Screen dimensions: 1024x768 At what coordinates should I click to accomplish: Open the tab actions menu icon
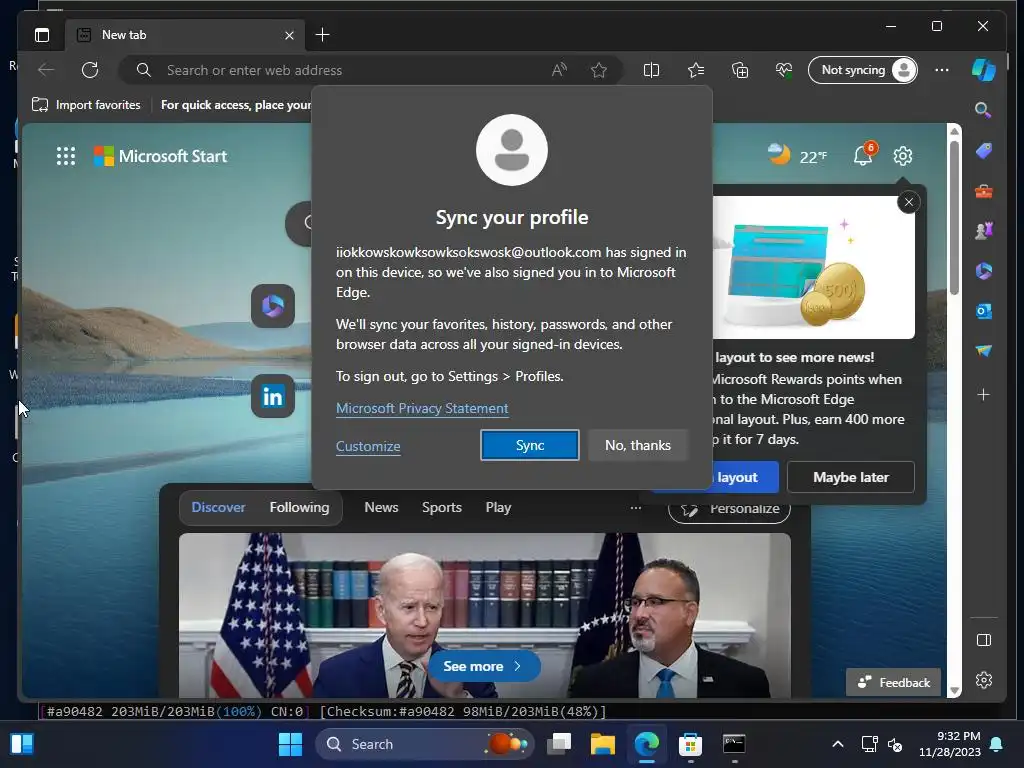(x=42, y=35)
